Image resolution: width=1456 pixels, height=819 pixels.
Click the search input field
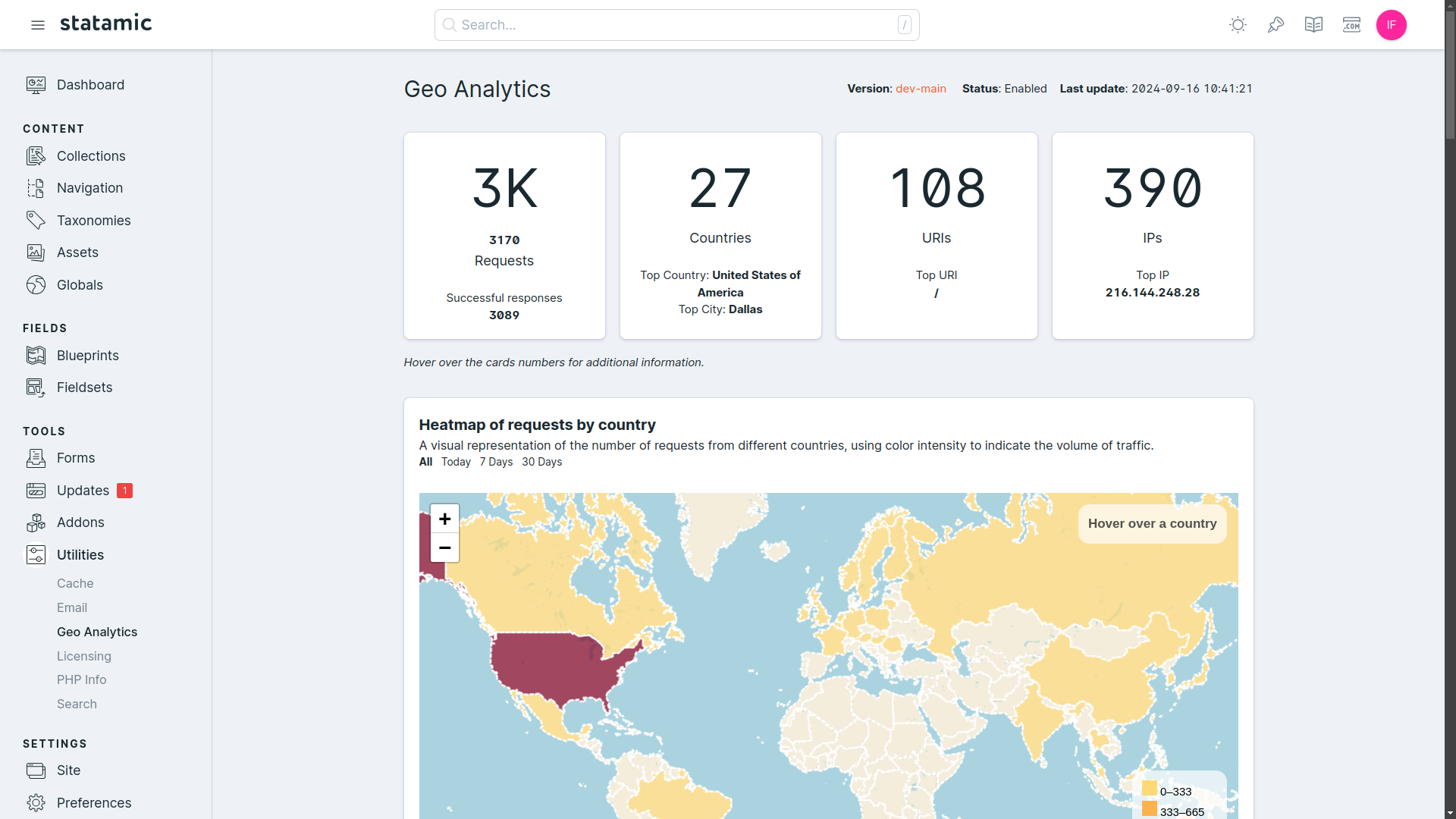click(x=676, y=24)
